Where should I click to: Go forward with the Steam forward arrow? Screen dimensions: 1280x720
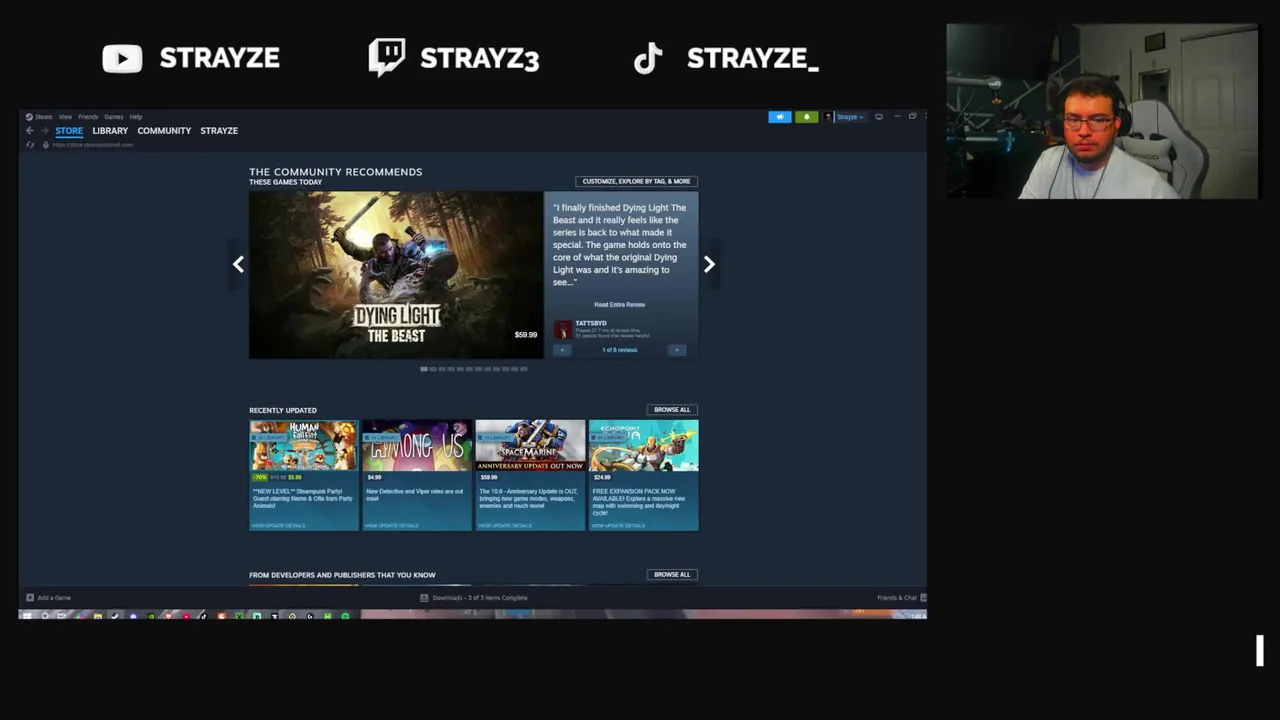tap(44, 131)
